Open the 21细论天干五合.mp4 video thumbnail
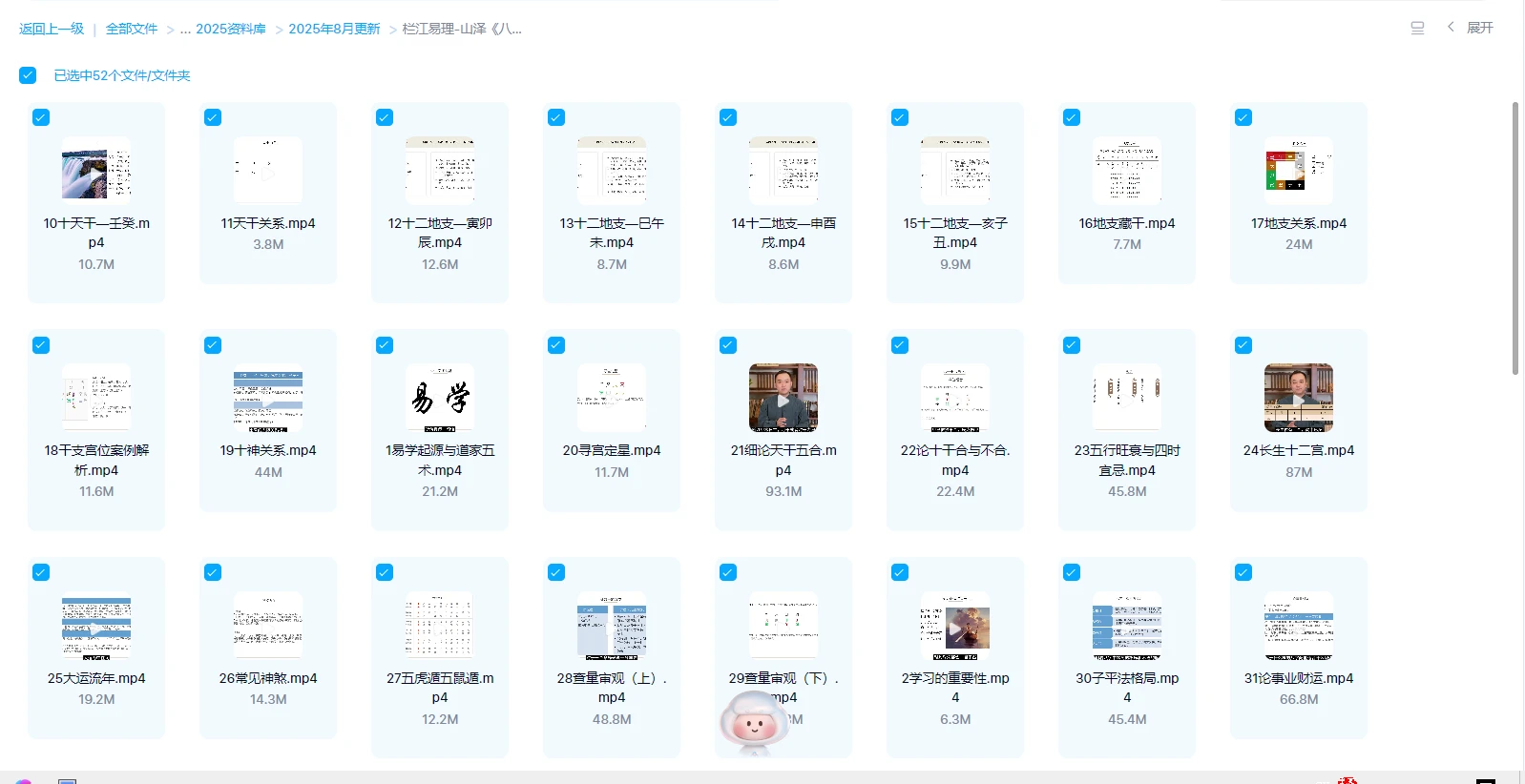 (783, 398)
